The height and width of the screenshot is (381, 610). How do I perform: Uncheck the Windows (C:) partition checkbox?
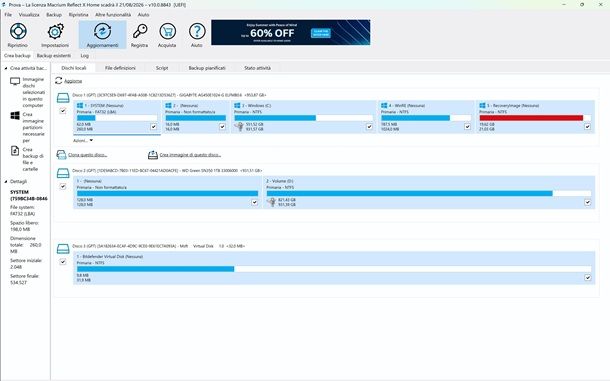(369, 126)
